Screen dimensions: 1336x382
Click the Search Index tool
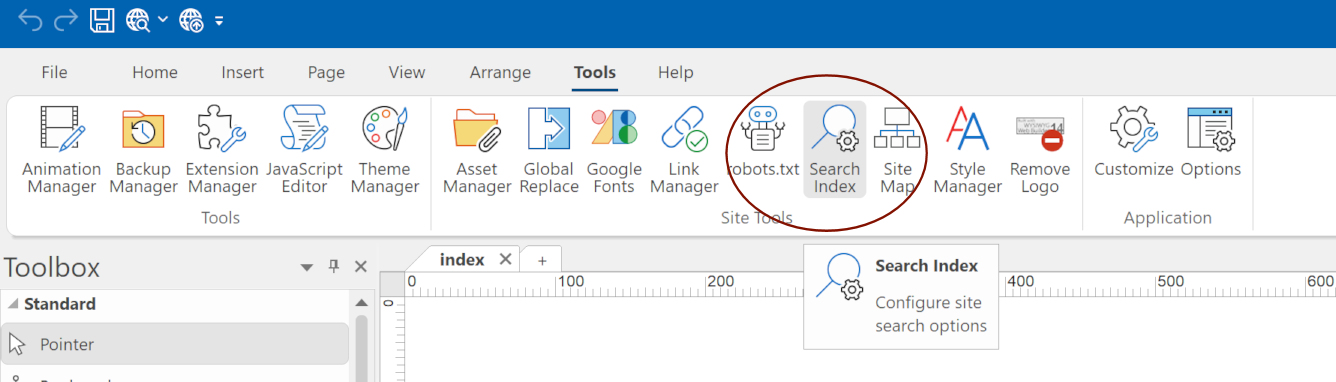pyautogui.click(x=835, y=150)
